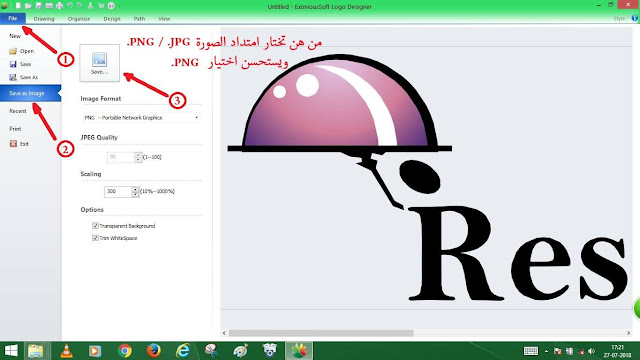The height and width of the screenshot is (360, 640).
Task: Select Save as Image in the sidebar
Action: [30, 93]
